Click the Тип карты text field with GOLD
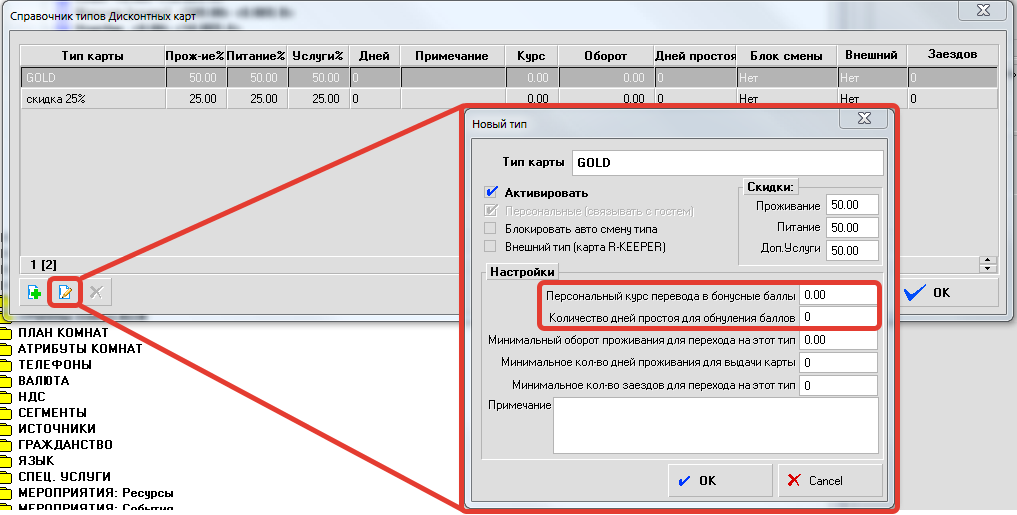The width and height of the screenshot is (1017, 515). tap(727, 163)
